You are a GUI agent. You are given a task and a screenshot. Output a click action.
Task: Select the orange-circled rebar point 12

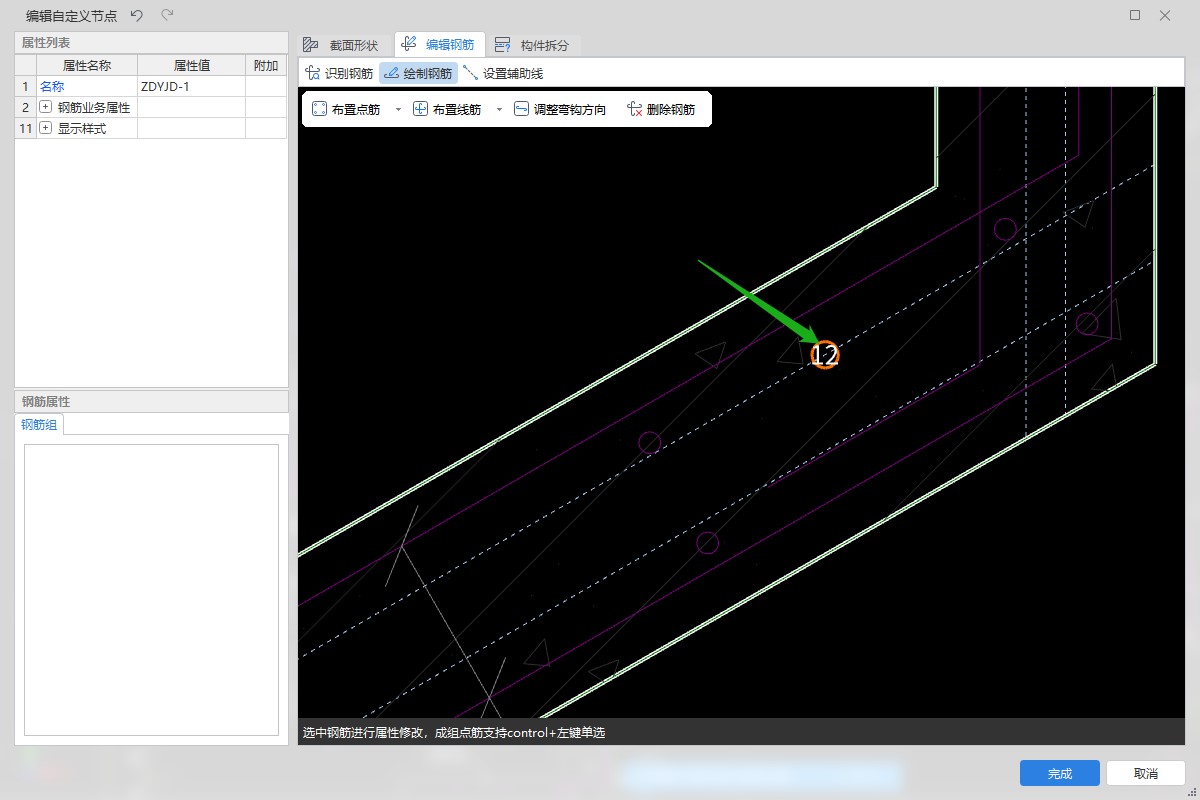(824, 355)
